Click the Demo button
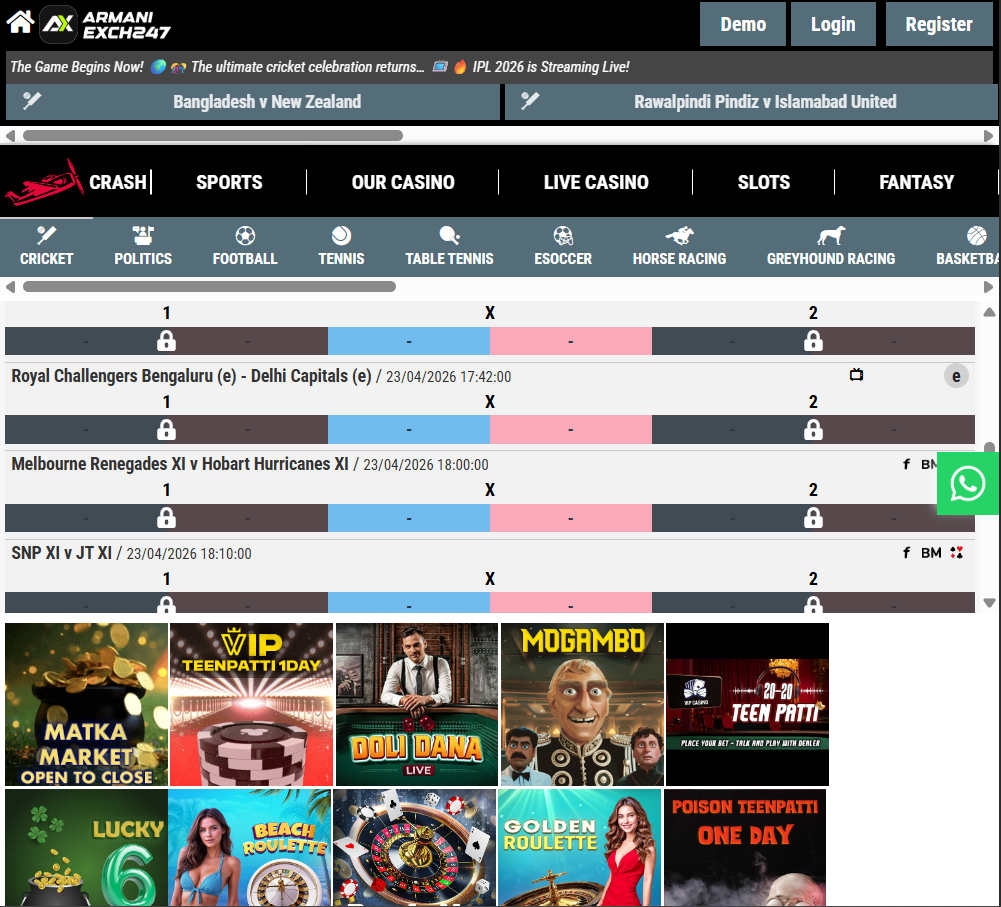 tap(742, 24)
